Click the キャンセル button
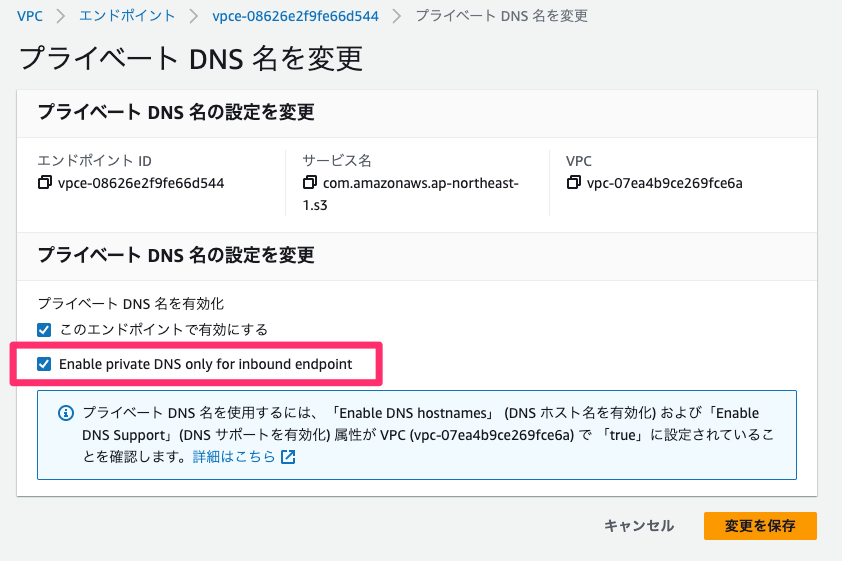 tap(639, 526)
